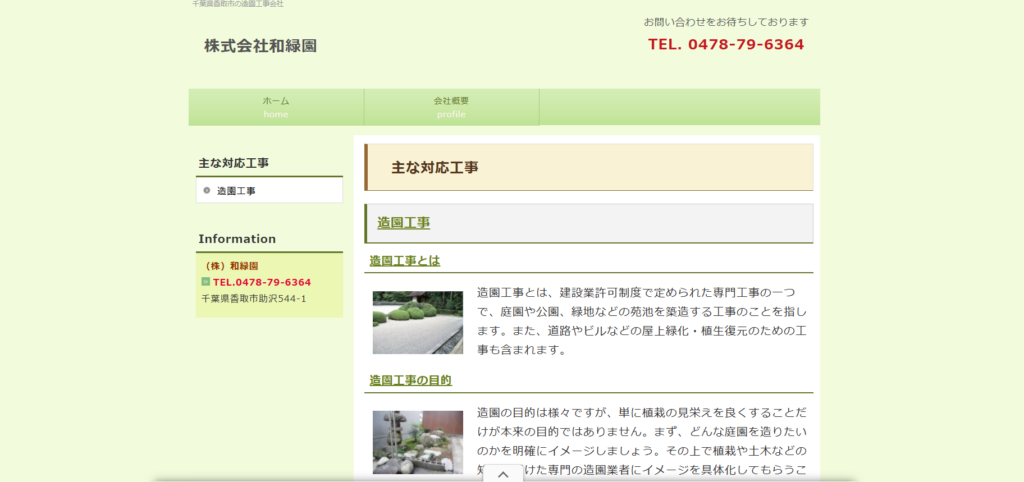Click the raked gravel garden photo
Image resolution: width=1024 pixels, height=482 pixels.
[x=417, y=323]
